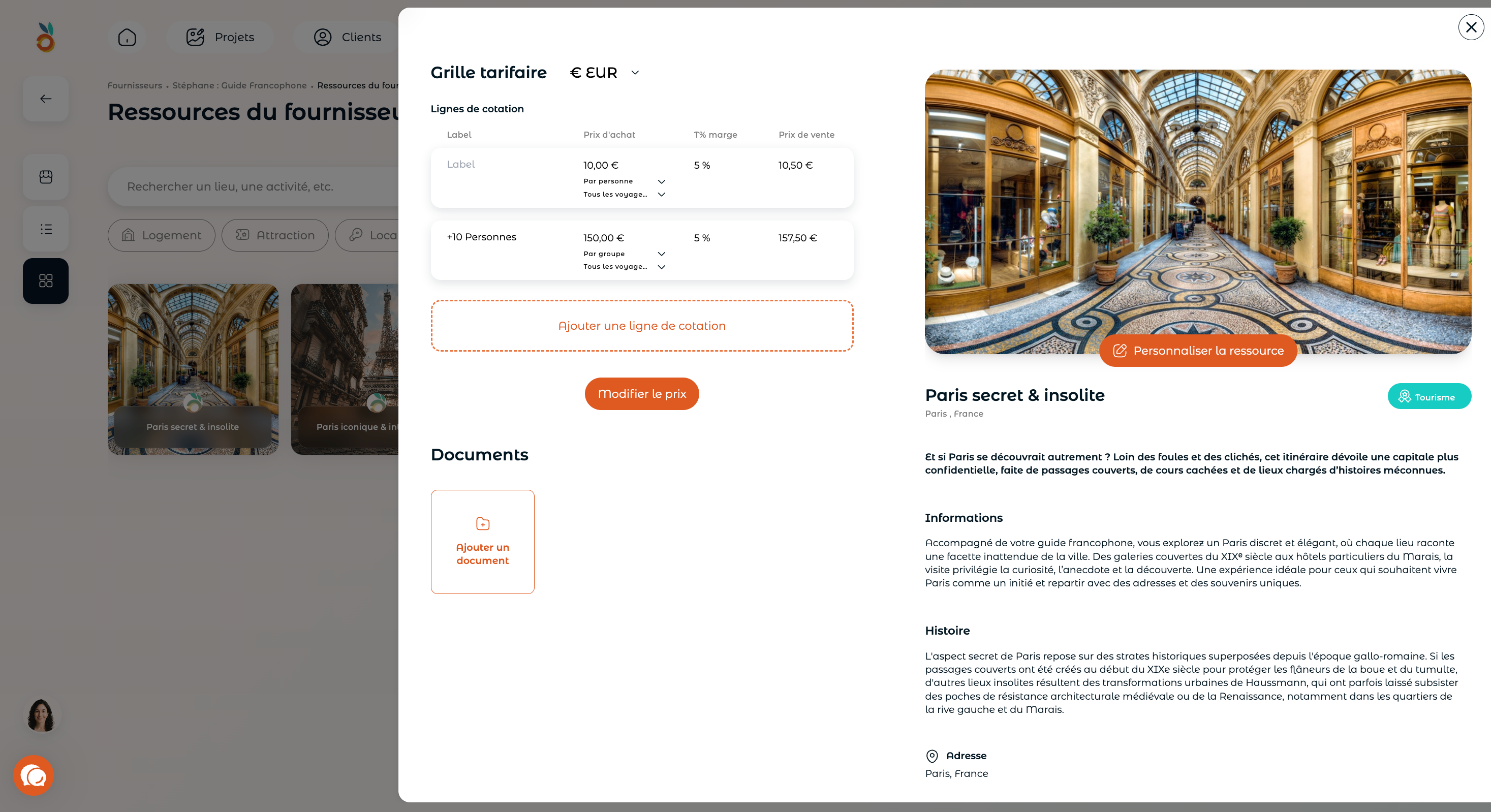
Task: Click the Documents section heading
Action: tap(479, 454)
